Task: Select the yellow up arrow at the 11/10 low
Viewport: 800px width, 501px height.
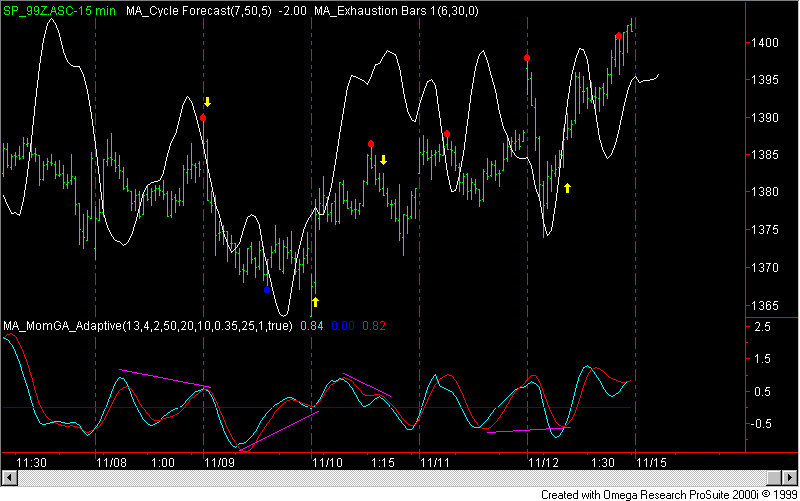Action: point(315,302)
